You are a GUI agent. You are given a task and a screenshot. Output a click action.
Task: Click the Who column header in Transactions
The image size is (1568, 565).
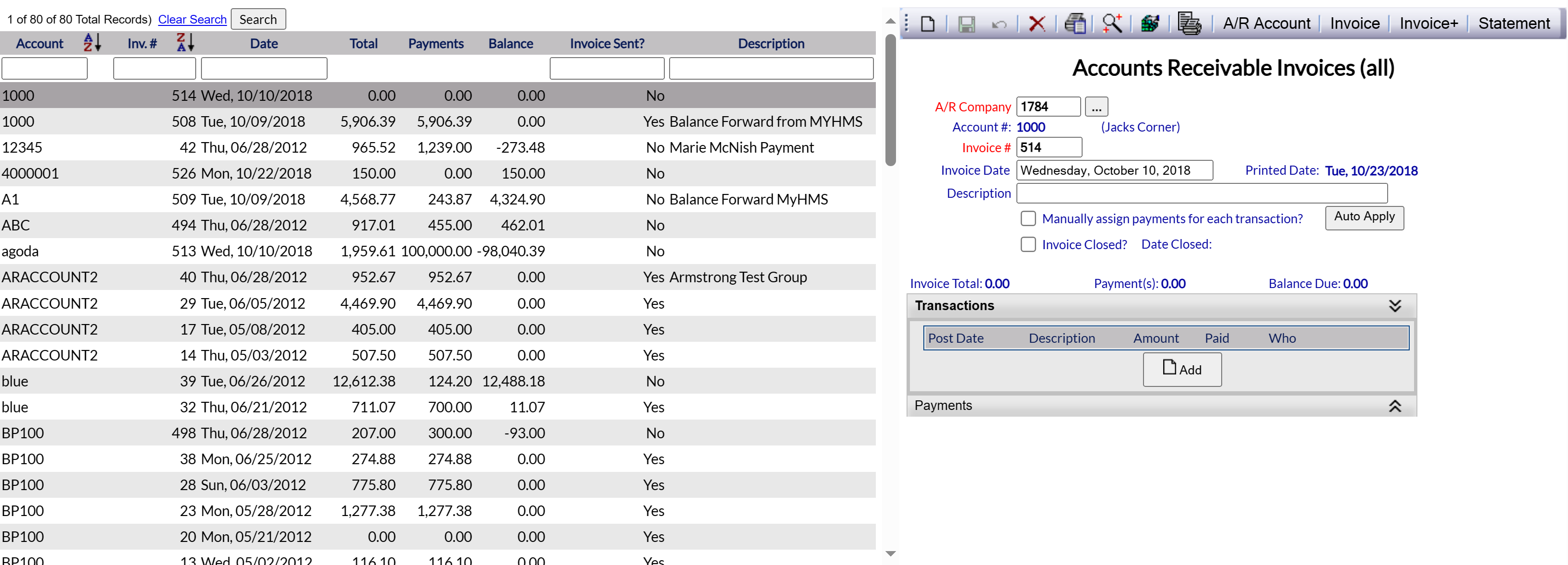point(1282,338)
